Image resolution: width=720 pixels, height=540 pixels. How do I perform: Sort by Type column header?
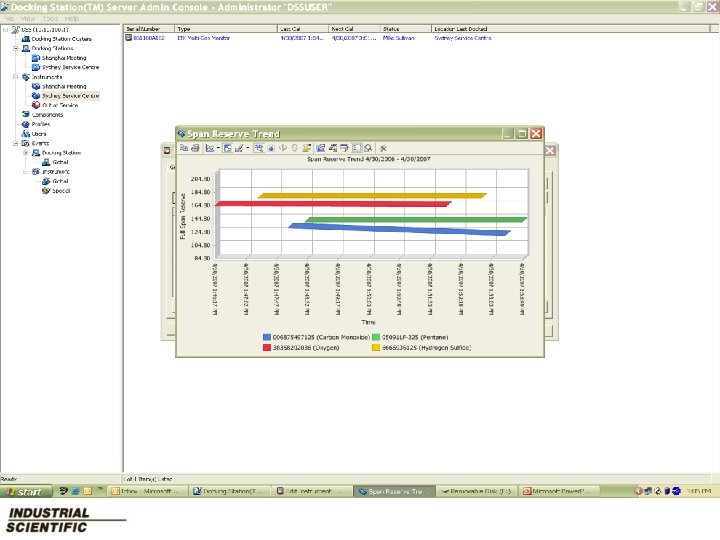[226, 29]
